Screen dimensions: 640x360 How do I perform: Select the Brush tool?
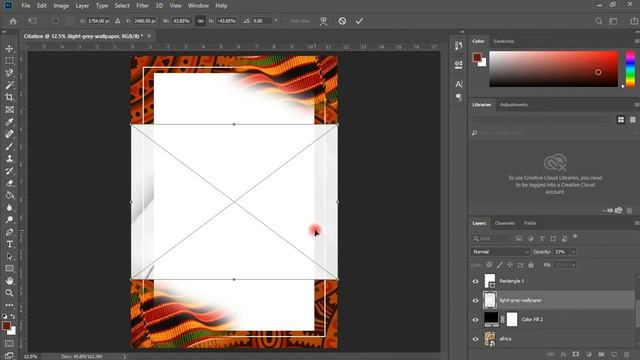[x=9, y=147]
